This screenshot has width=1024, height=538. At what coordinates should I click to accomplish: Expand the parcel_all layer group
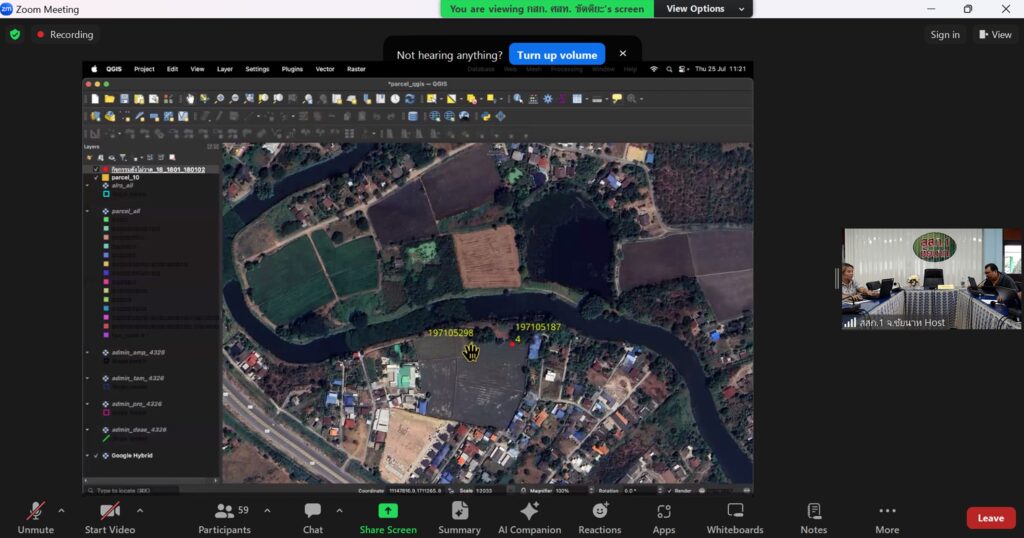pyautogui.click(x=88, y=211)
